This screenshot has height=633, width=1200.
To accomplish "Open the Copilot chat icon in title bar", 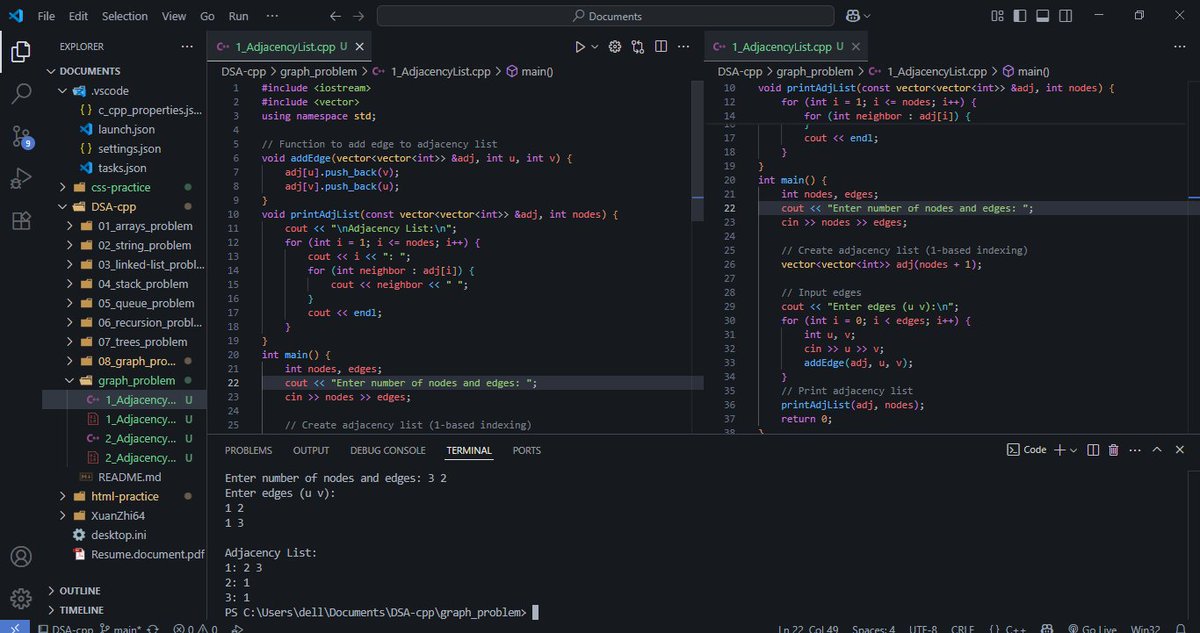I will point(853,16).
